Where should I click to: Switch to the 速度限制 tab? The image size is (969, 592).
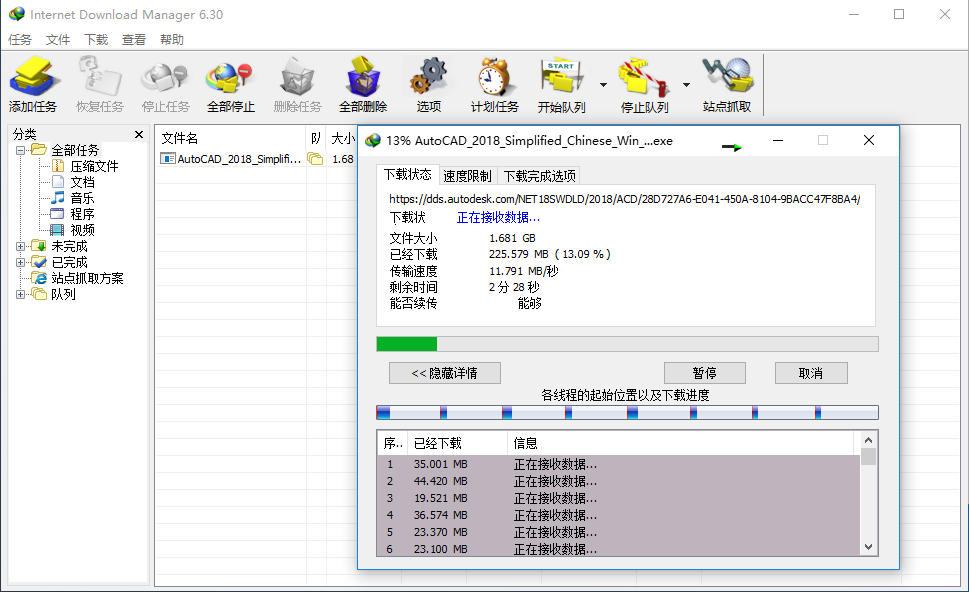point(467,176)
